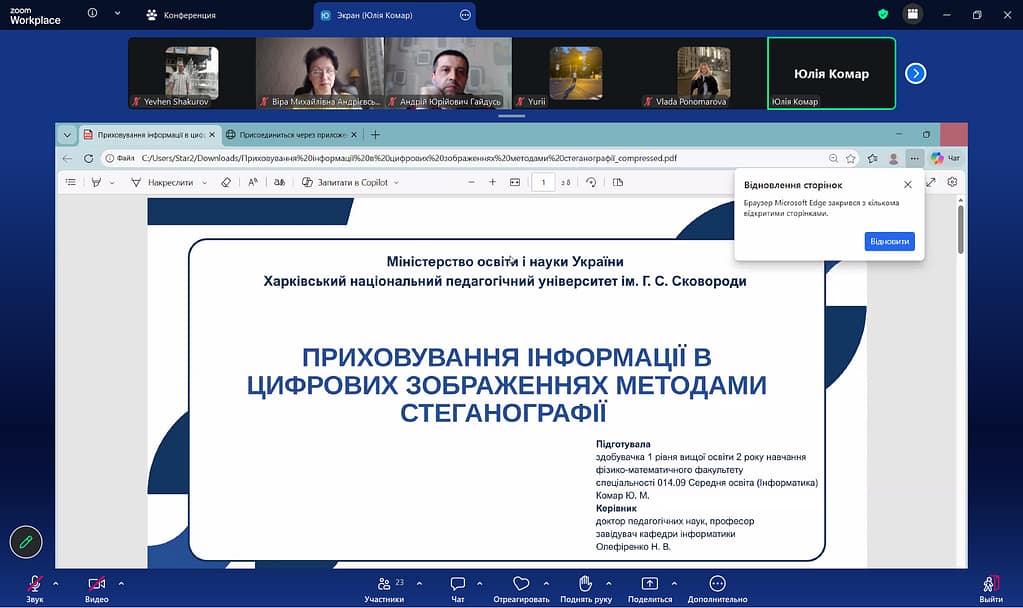Screen dimensions: 1023x608
Task: Click the green annotation pencil button
Action: [x=26, y=541]
